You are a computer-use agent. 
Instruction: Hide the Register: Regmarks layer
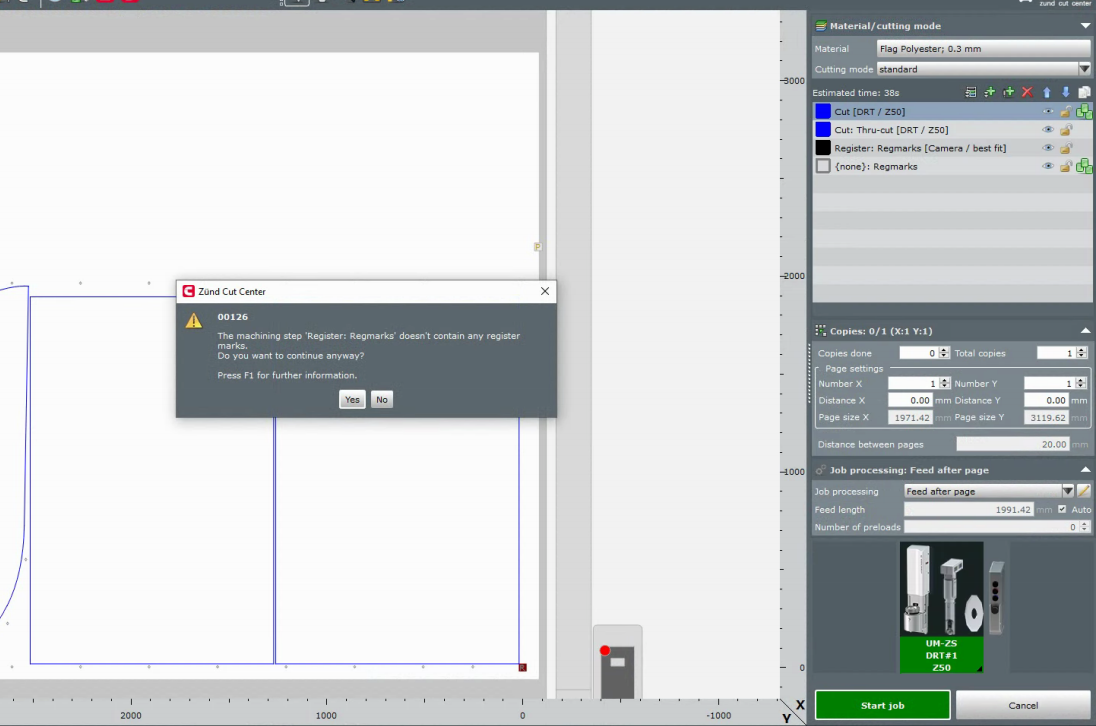[x=1047, y=148]
